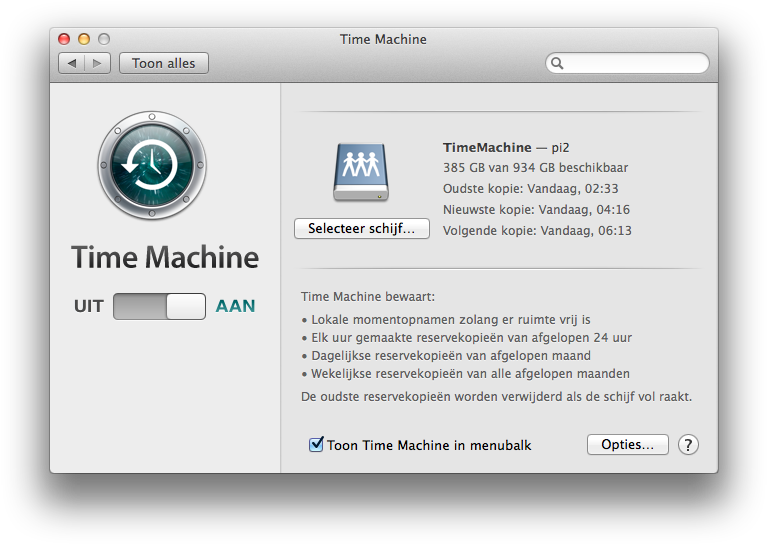
Task: Go back with the left arrow button
Action: (x=72, y=63)
